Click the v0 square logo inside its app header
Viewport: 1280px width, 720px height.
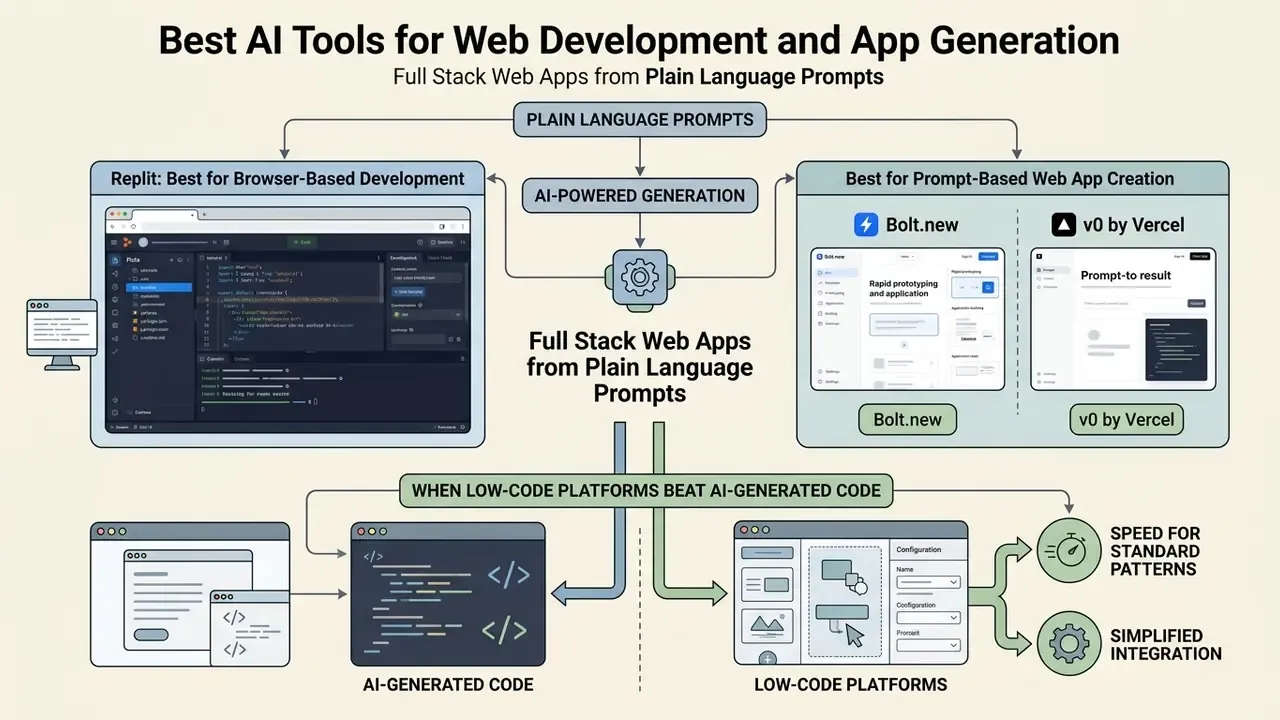coord(1039,256)
